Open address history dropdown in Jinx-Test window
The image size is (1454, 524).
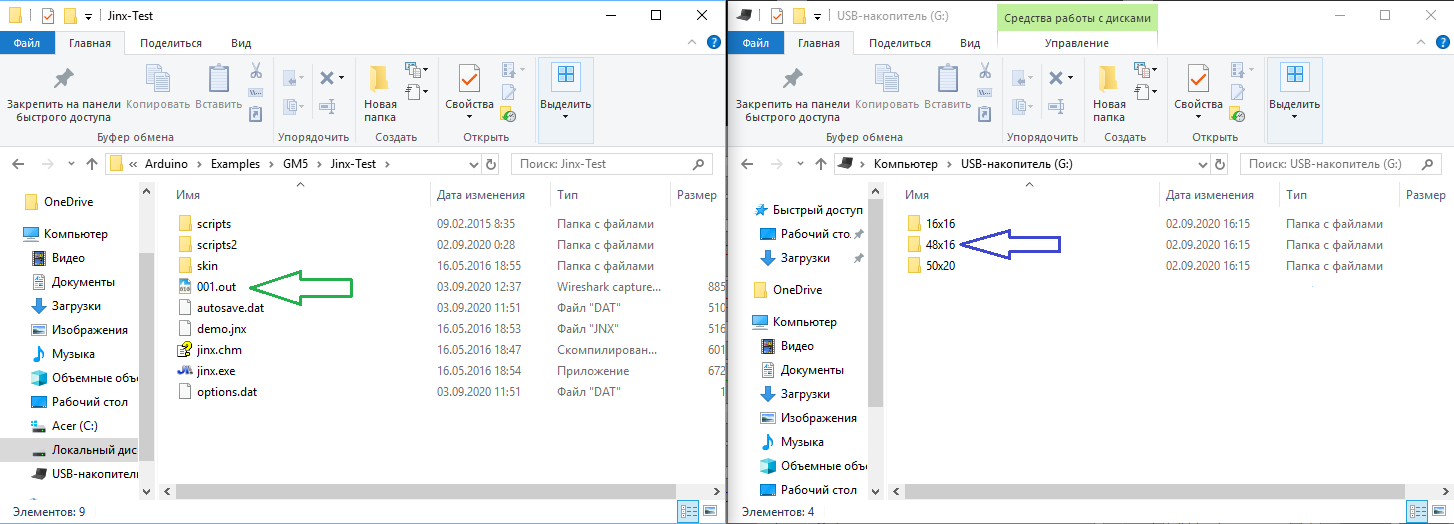click(473, 164)
